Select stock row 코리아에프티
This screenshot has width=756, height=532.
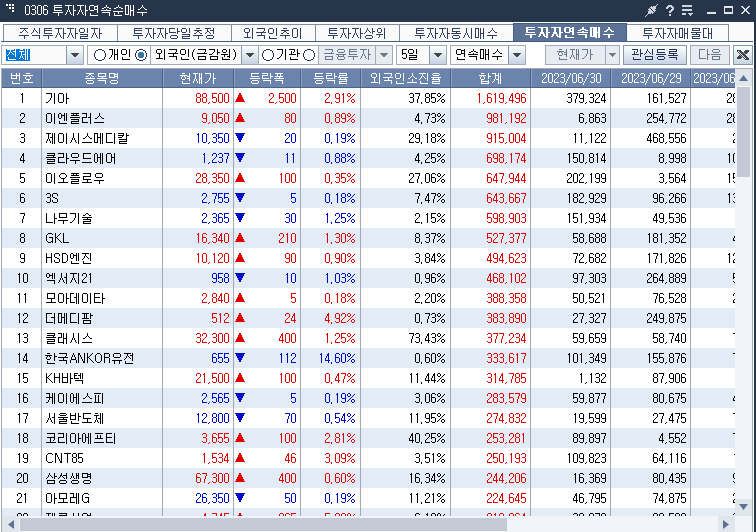[368, 438]
